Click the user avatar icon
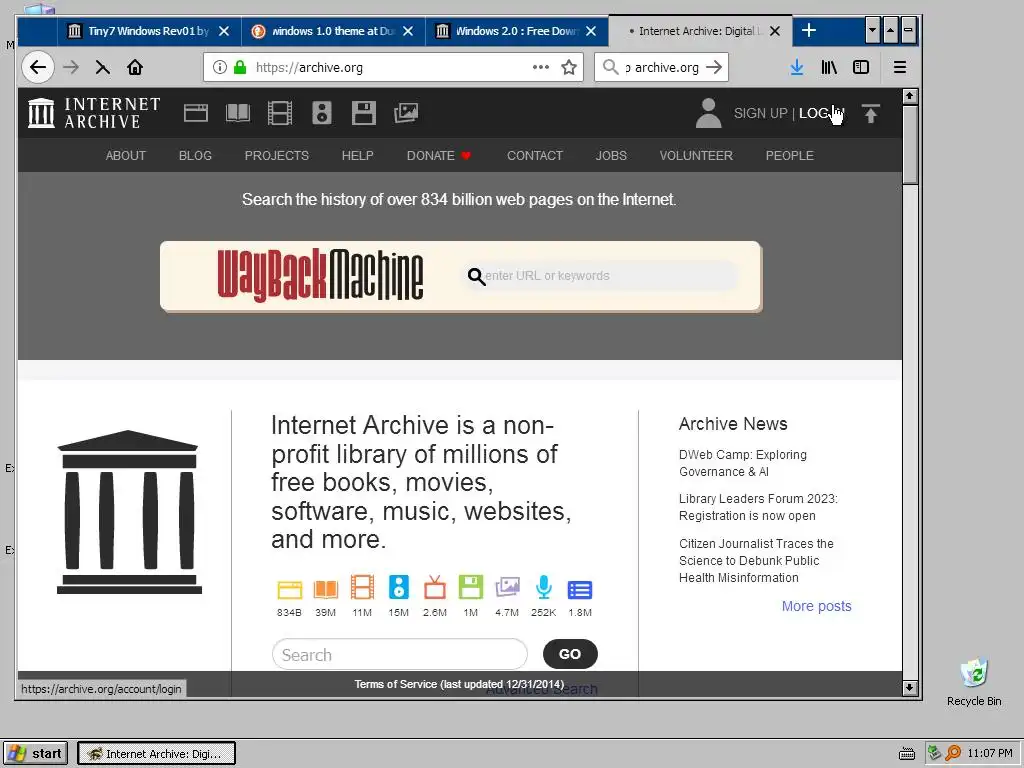Screen dimensions: 1024x768 709,113
